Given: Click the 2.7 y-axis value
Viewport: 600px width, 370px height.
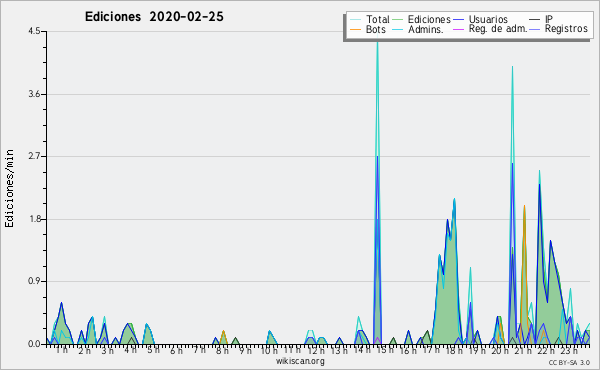Looking at the screenshot, I should [34, 156].
